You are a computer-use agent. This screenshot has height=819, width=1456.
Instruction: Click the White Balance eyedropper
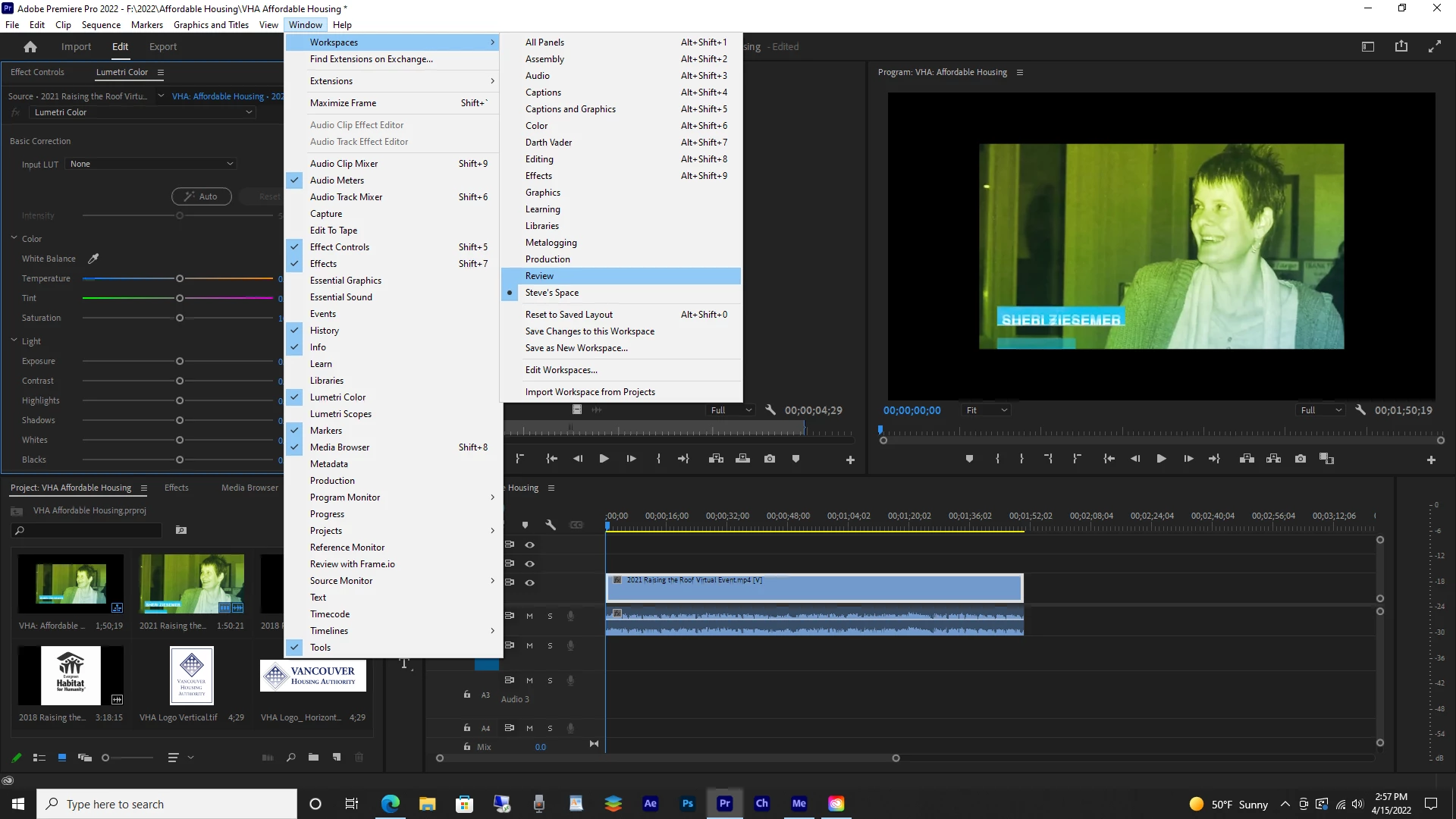pyautogui.click(x=93, y=259)
